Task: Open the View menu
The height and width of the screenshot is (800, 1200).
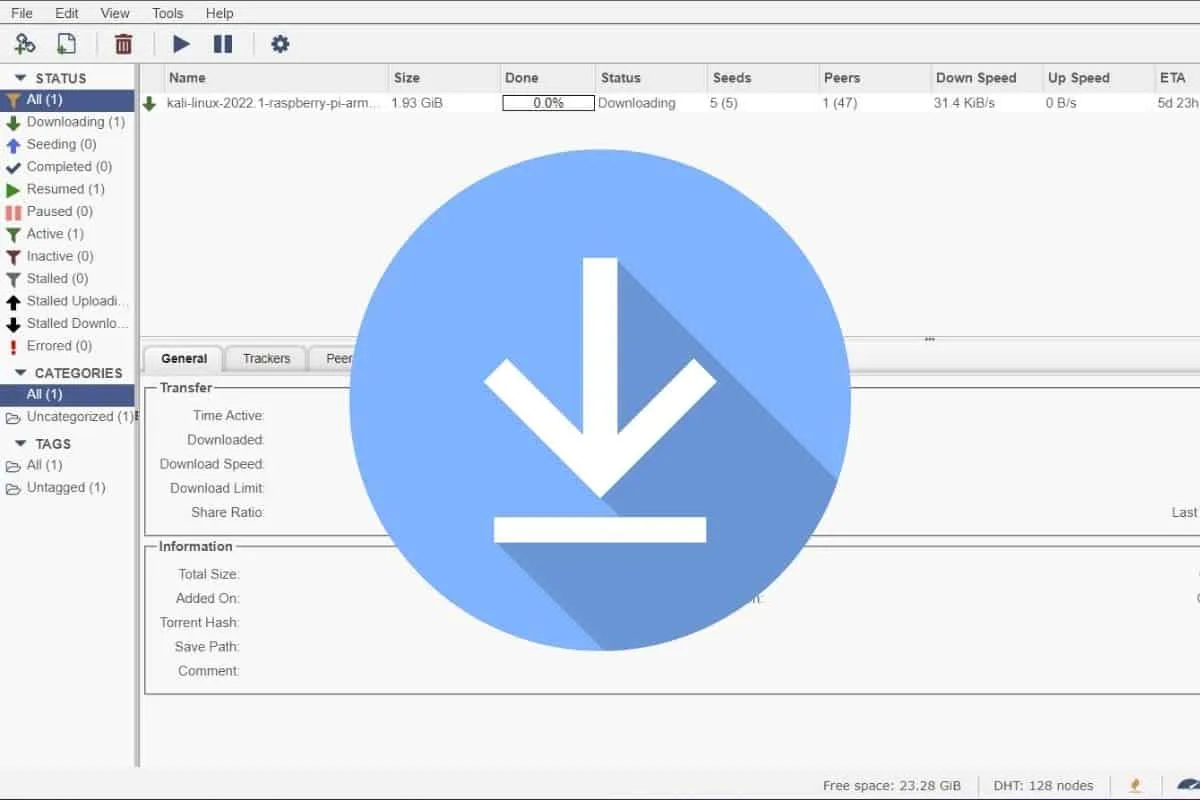Action: click(x=115, y=13)
